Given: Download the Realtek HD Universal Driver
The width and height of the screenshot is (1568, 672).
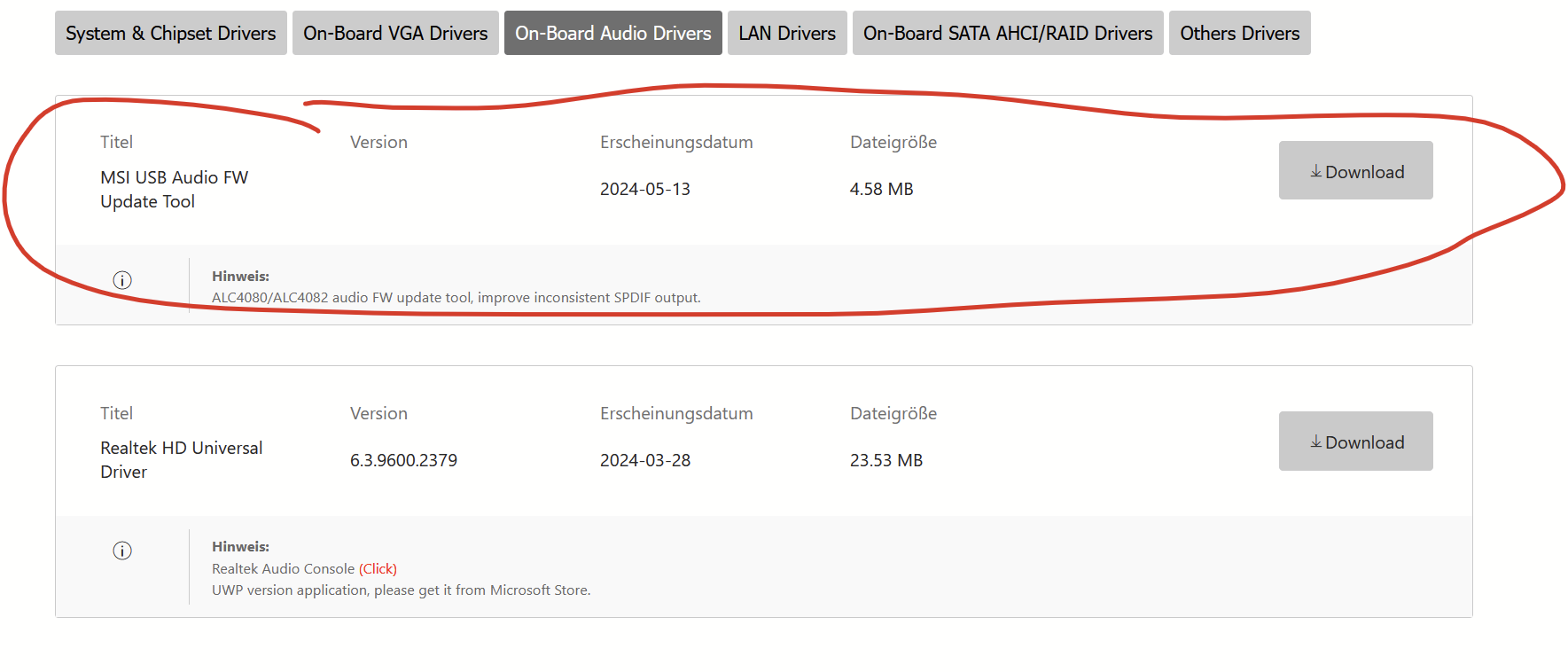Looking at the screenshot, I should pos(1356,441).
